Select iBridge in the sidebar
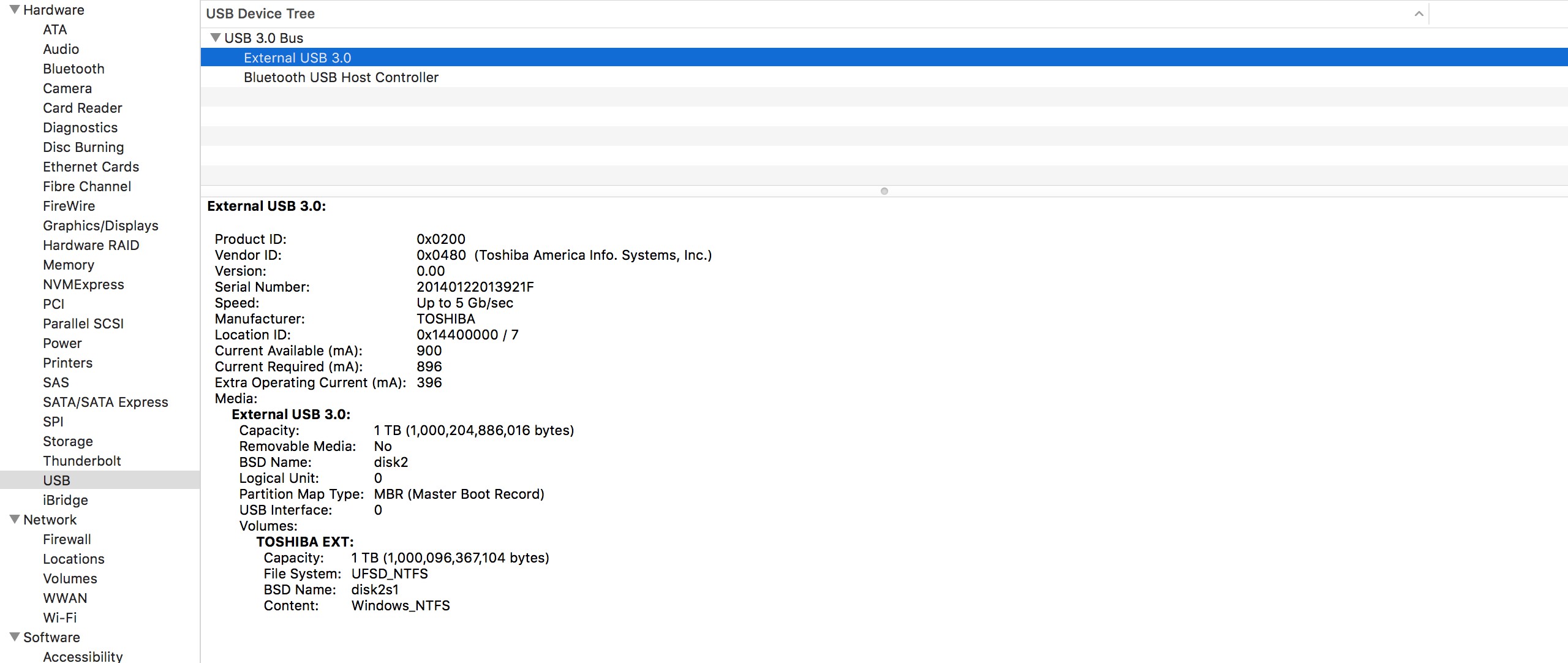 66,500
